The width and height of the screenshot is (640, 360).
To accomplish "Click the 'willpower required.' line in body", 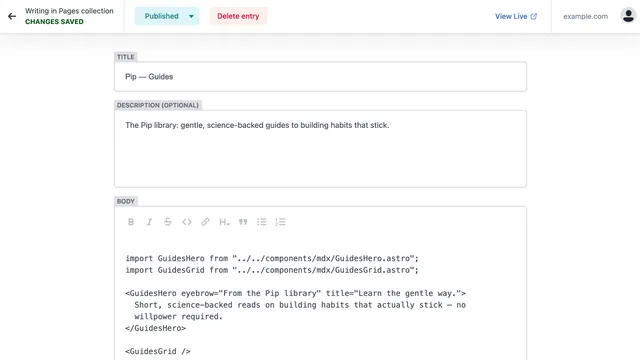I will (178, 316).
